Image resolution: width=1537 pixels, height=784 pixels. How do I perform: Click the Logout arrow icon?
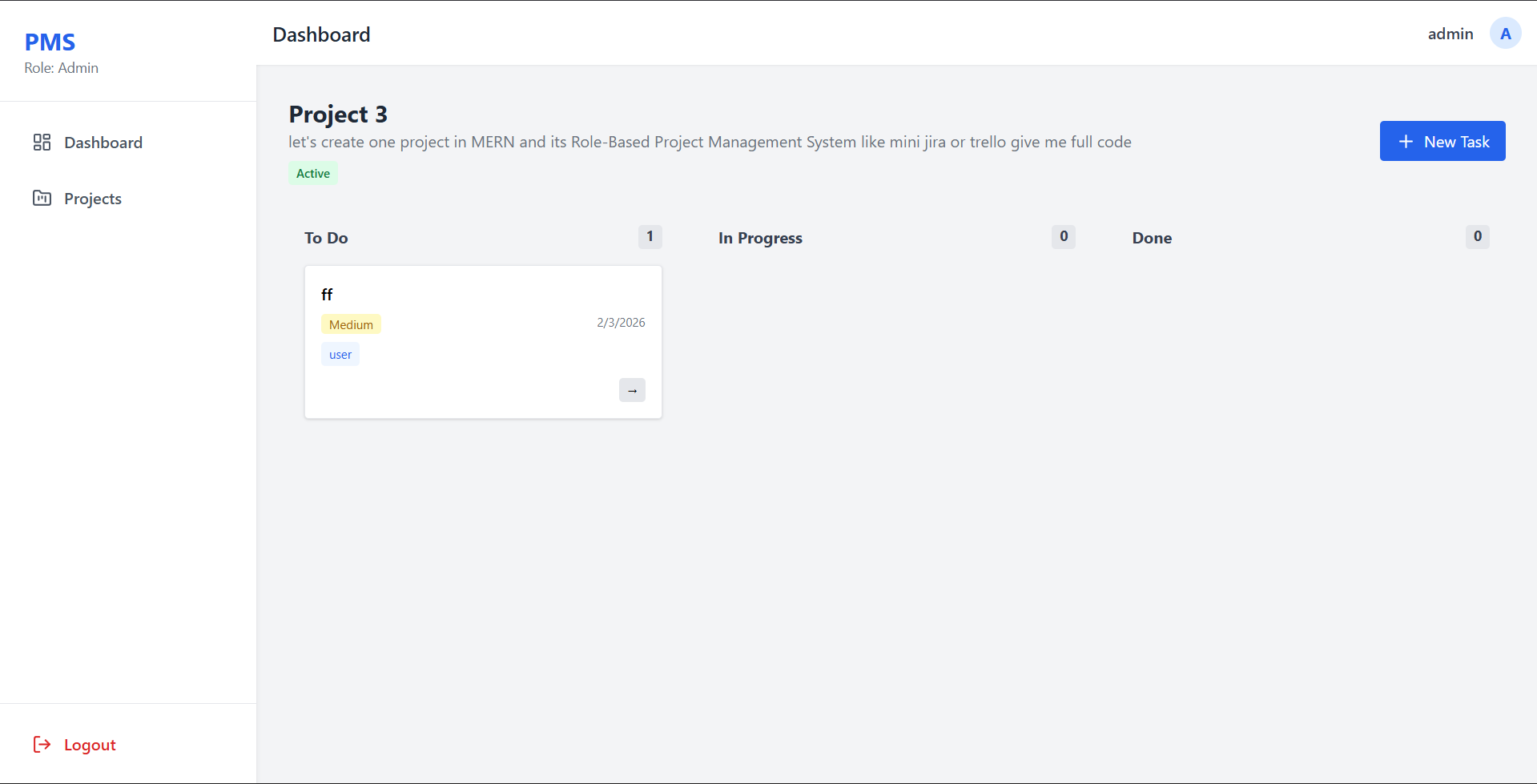[x=42, y=745]
